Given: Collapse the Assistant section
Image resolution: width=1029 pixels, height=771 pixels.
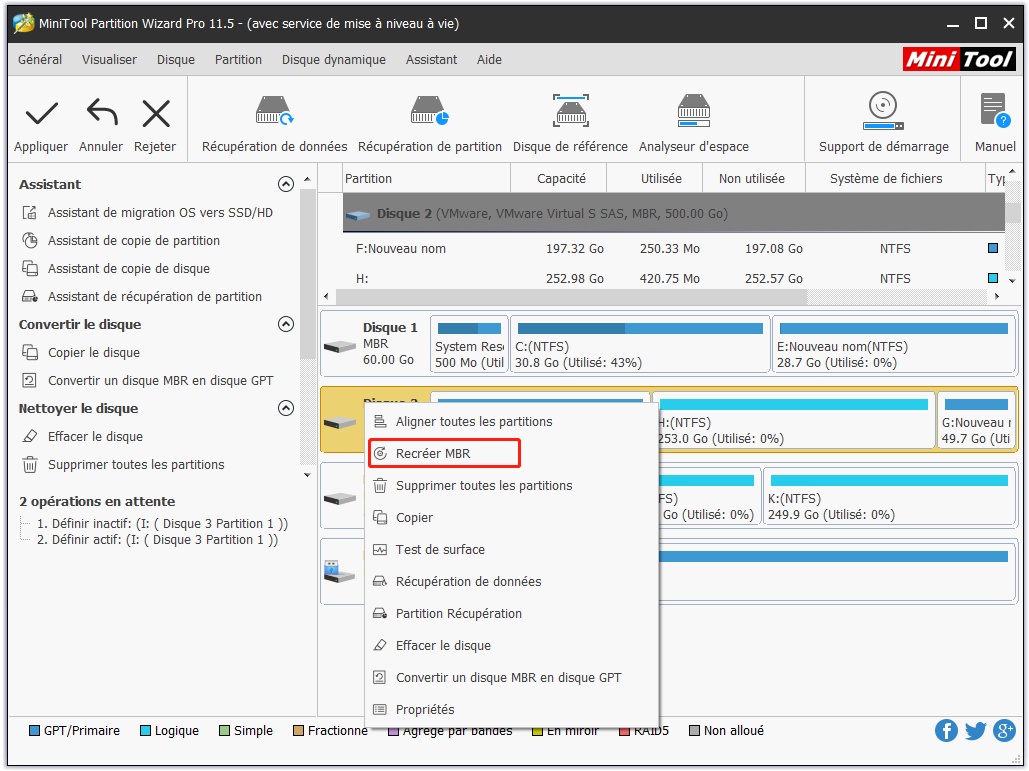Looking at the screenshot, I should [285, 184].
